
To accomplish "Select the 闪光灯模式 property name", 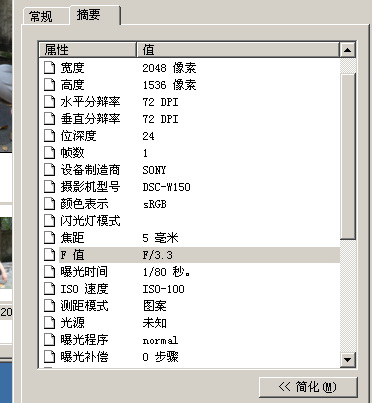I will 90,221.
